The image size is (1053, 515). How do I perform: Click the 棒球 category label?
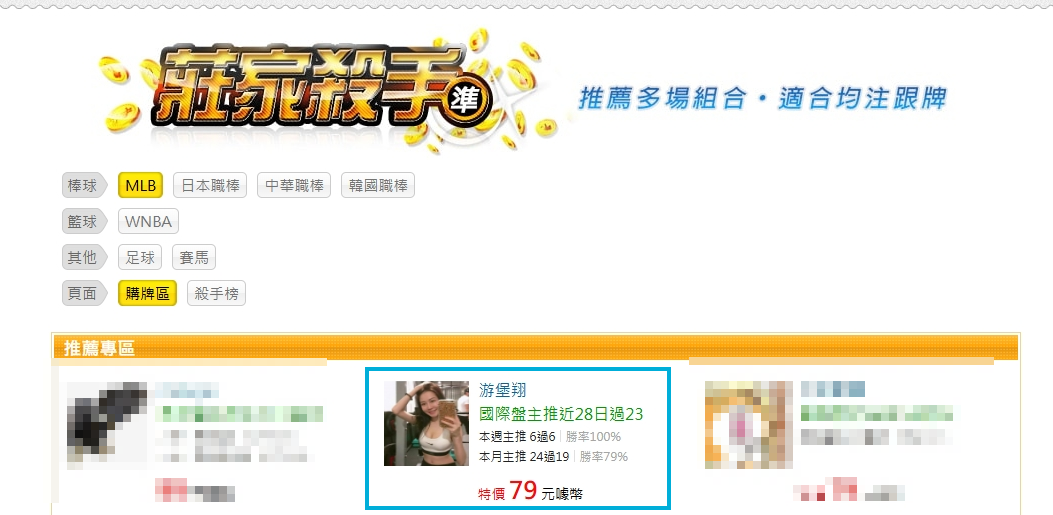(85, 186)
